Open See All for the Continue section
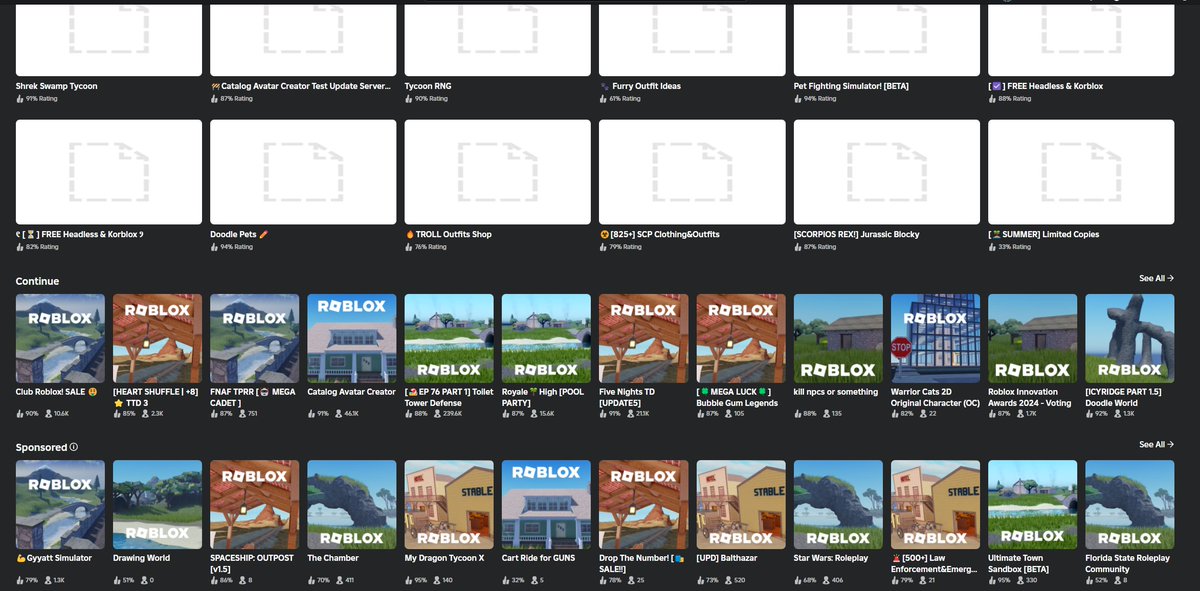Image resolution: width=1200 pixels, height=591 pixels. tap(1156, 279)
